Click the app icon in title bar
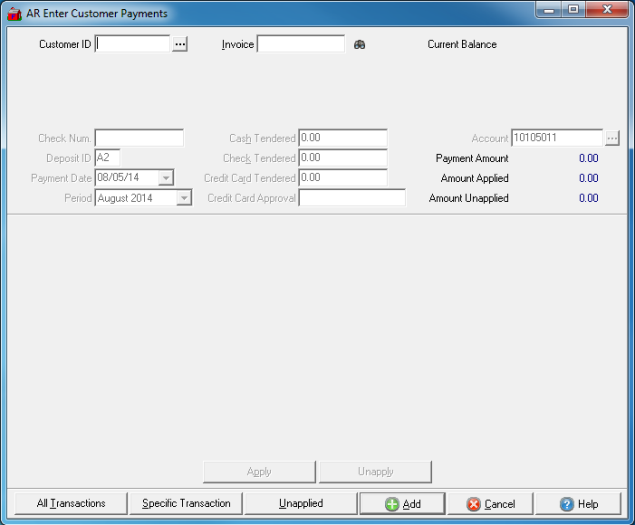The image size is (635, 525). pos(14,14)
